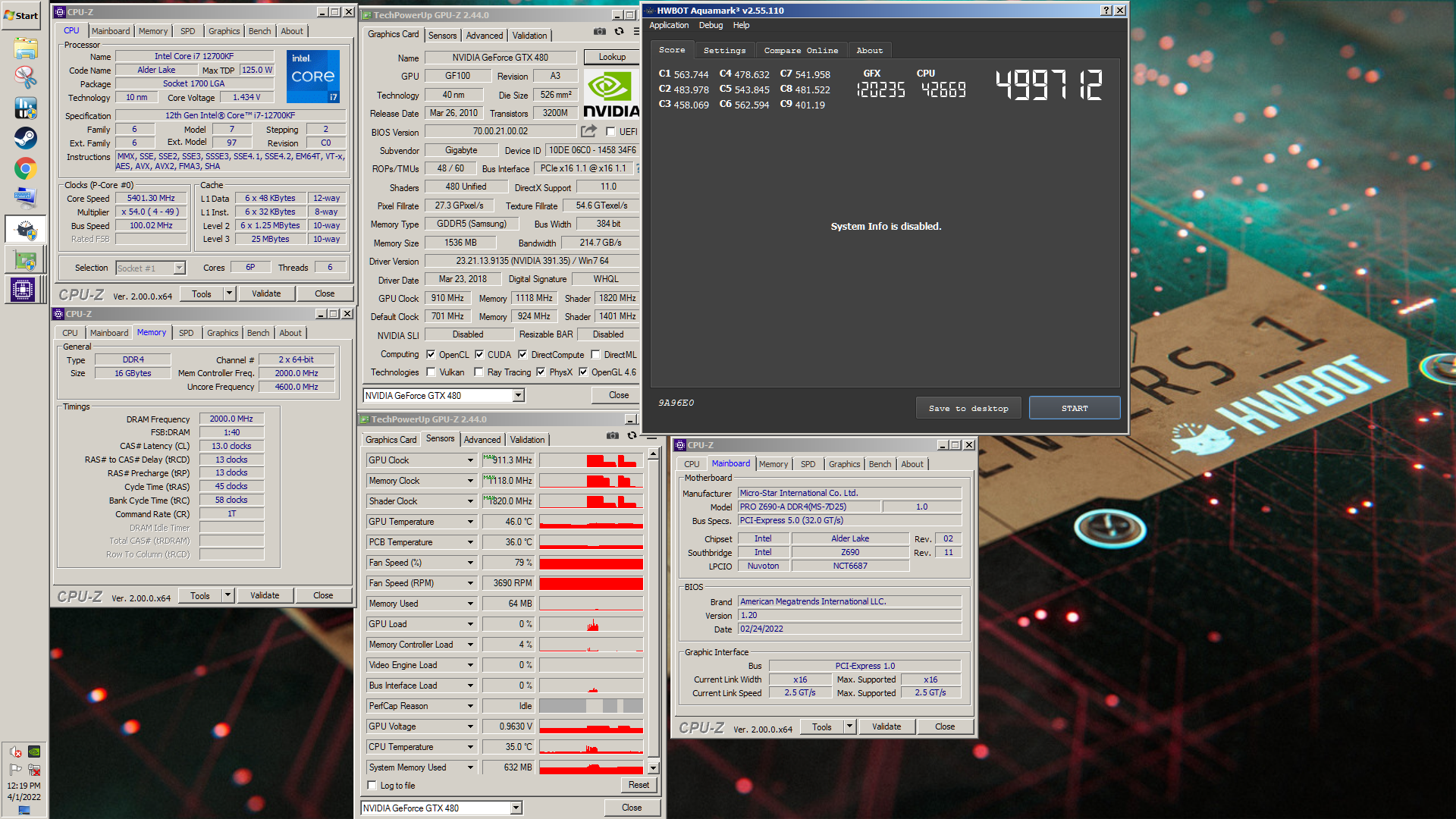Click Show Desktop icon below the clock

24,811
